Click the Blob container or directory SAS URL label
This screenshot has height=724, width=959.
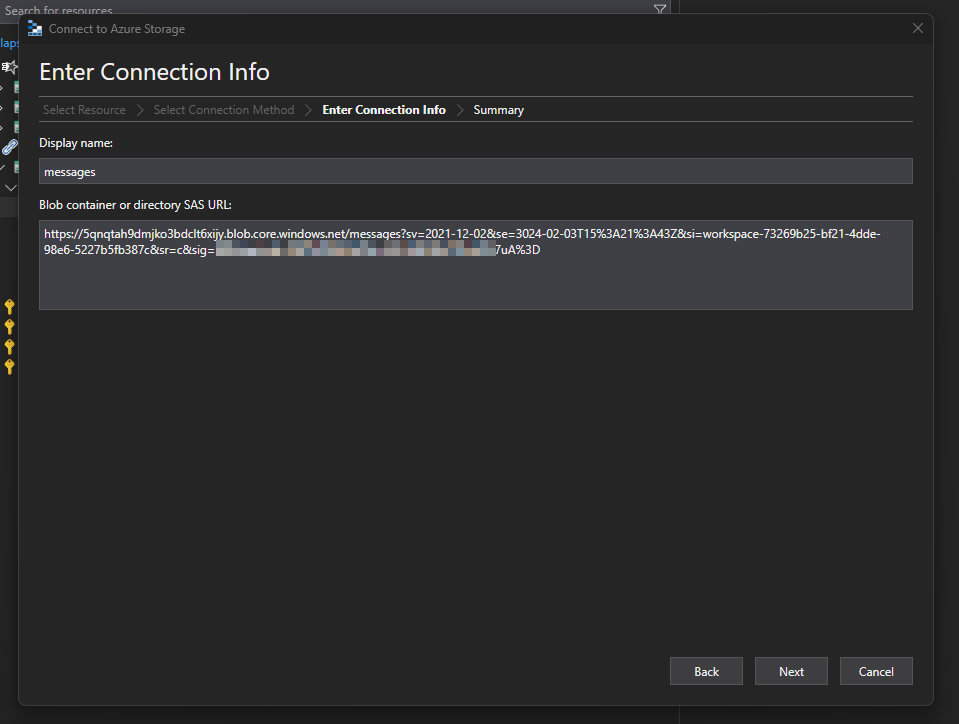pyautogui.click(x=135, y=205)
